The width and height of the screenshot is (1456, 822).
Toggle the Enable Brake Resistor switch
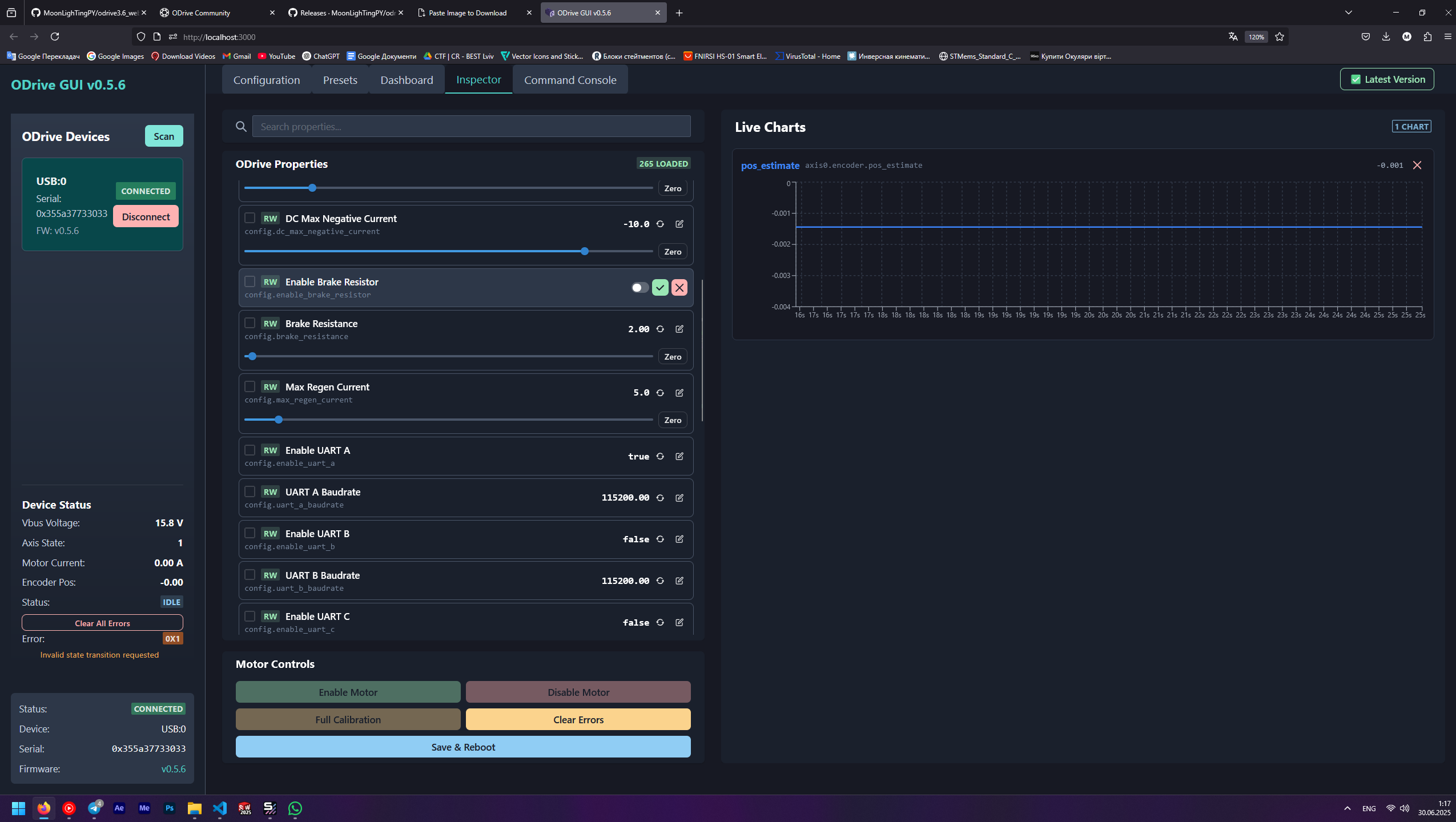[x=639, y=288]
